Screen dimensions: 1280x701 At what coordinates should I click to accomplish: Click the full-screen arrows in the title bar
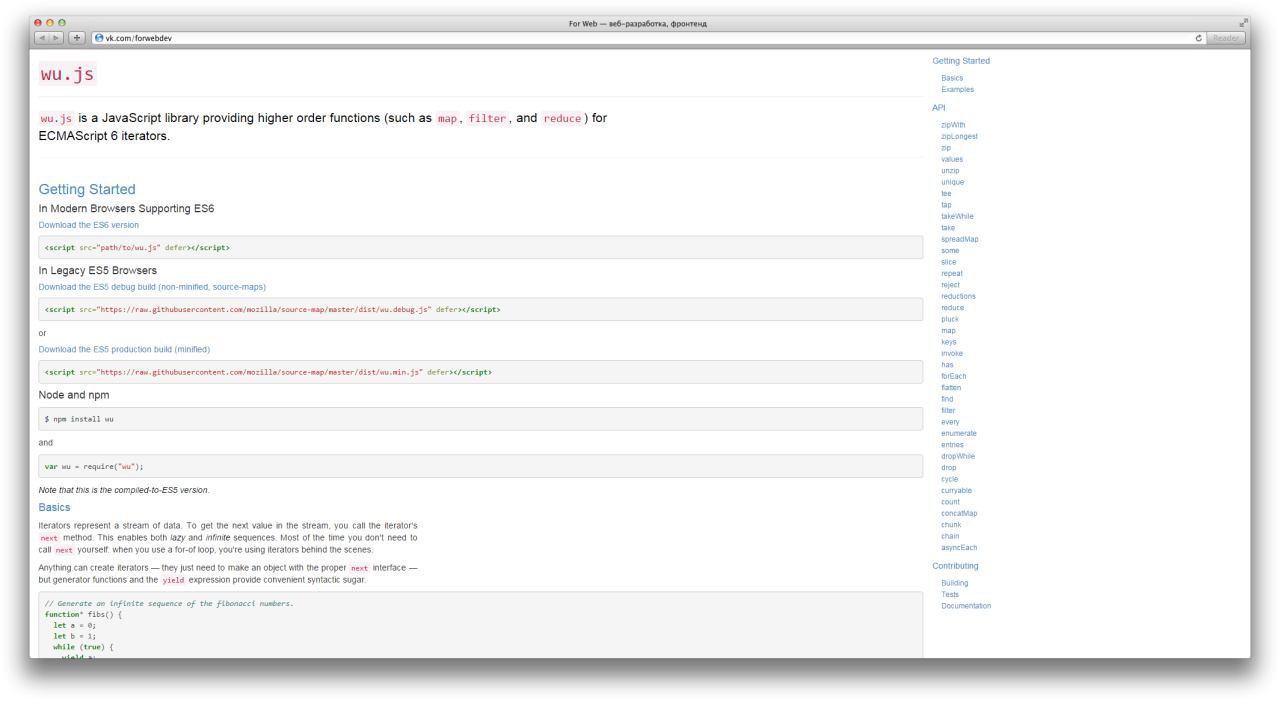pyautogui.click(x=1244, y=23)
